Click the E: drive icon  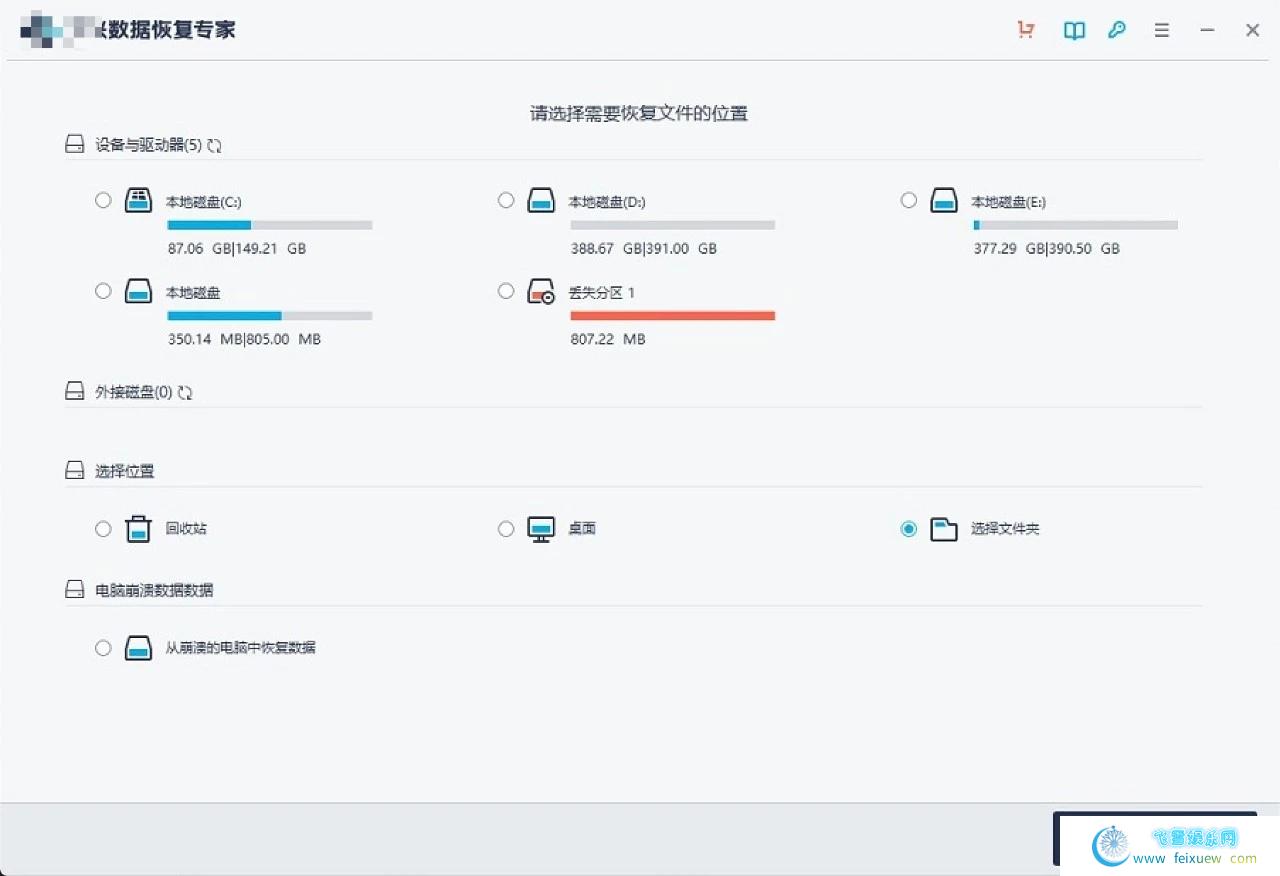(x=943, y=200)
